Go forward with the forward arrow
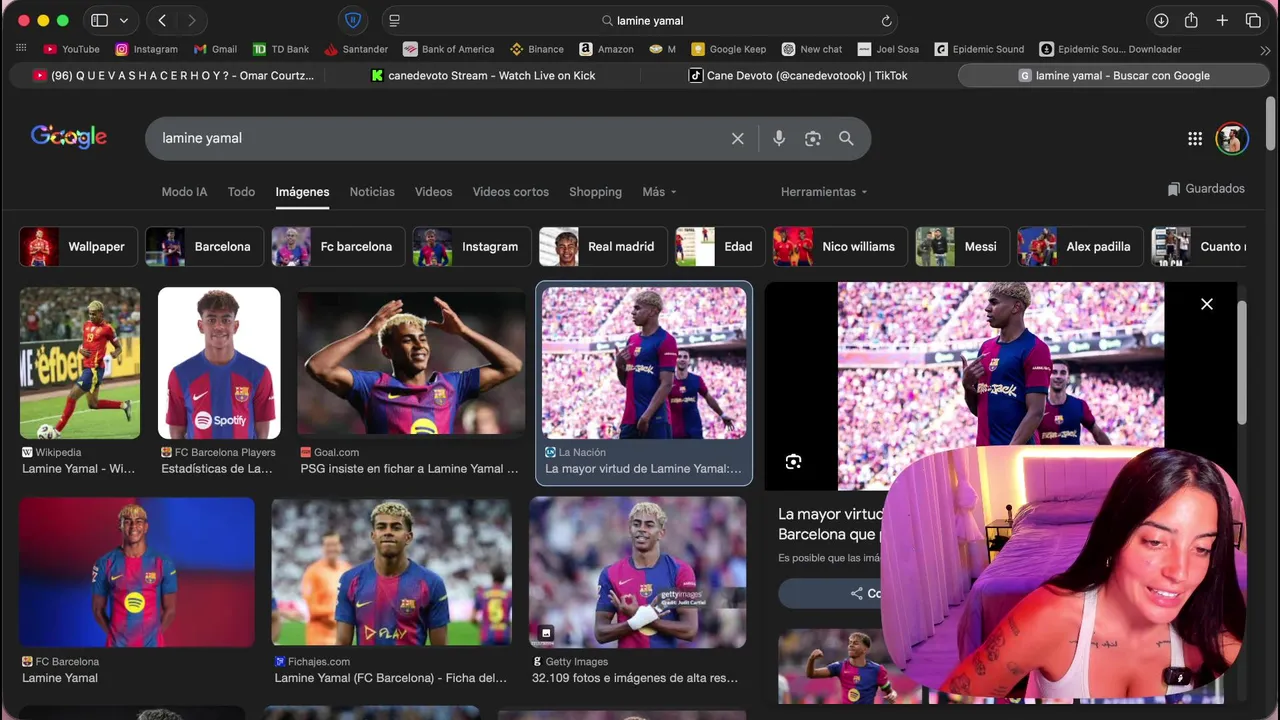The image size is (1280, 720). coord(191,20)
